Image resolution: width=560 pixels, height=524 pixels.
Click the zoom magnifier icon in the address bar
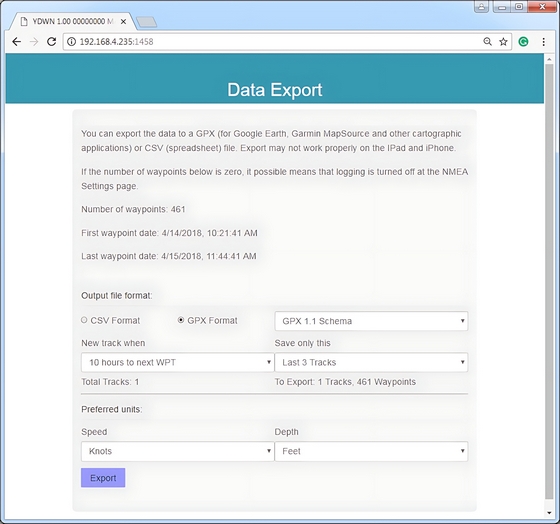click(488, 42)
